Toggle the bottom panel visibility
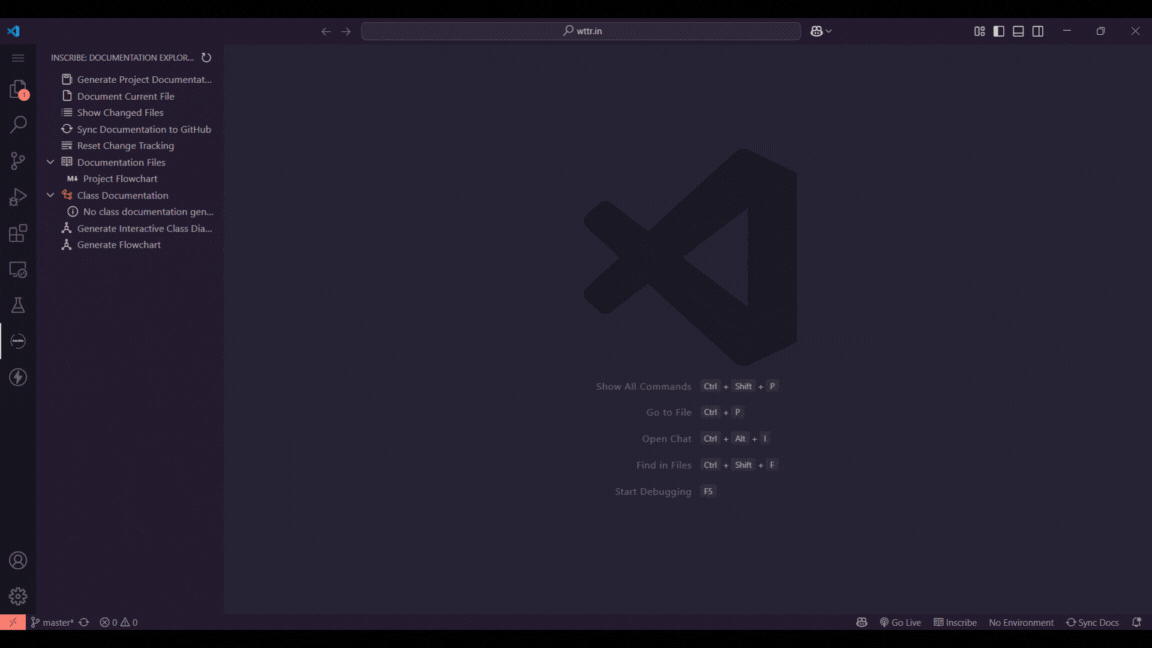Screen dimensions: 1152x648 (x=1018, y=31)
